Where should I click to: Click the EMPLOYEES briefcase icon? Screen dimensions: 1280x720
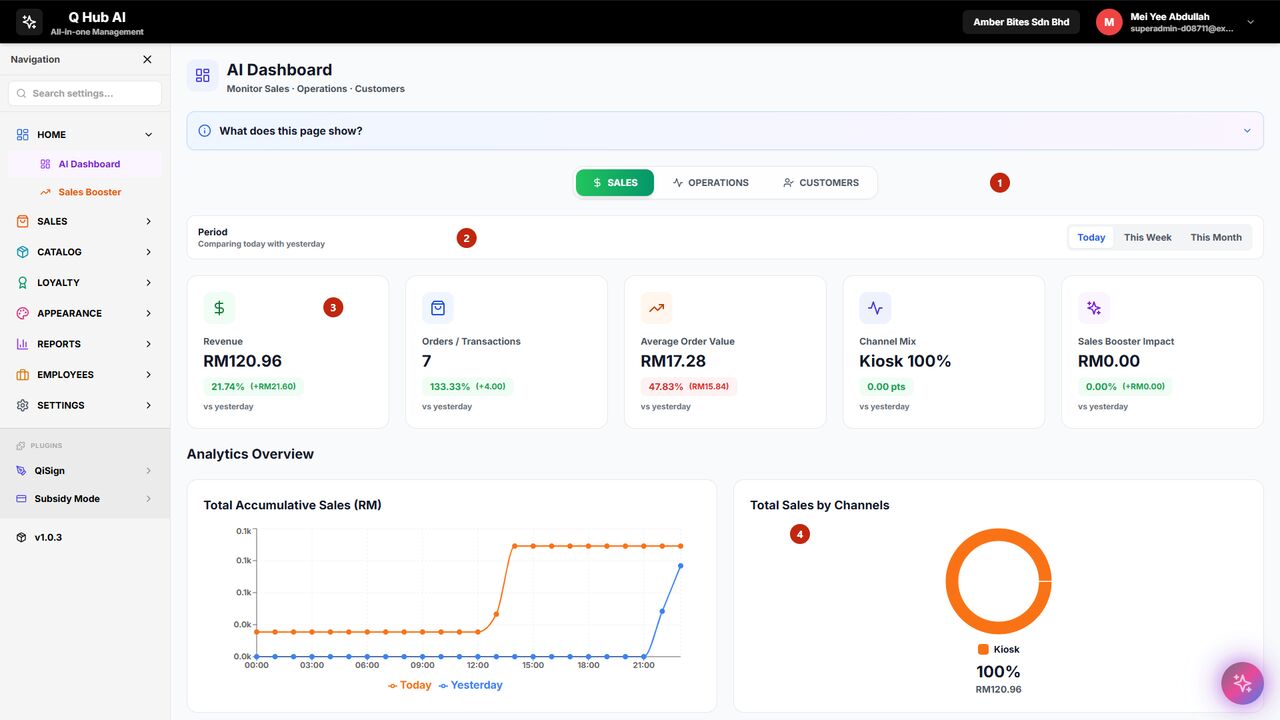point(22,375)
